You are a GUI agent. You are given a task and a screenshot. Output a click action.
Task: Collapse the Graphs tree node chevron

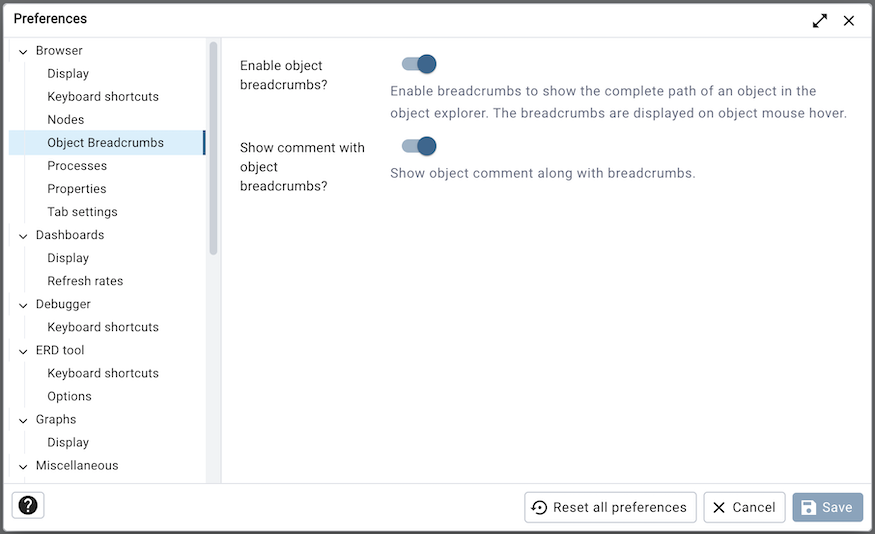(x=23, y=420)
